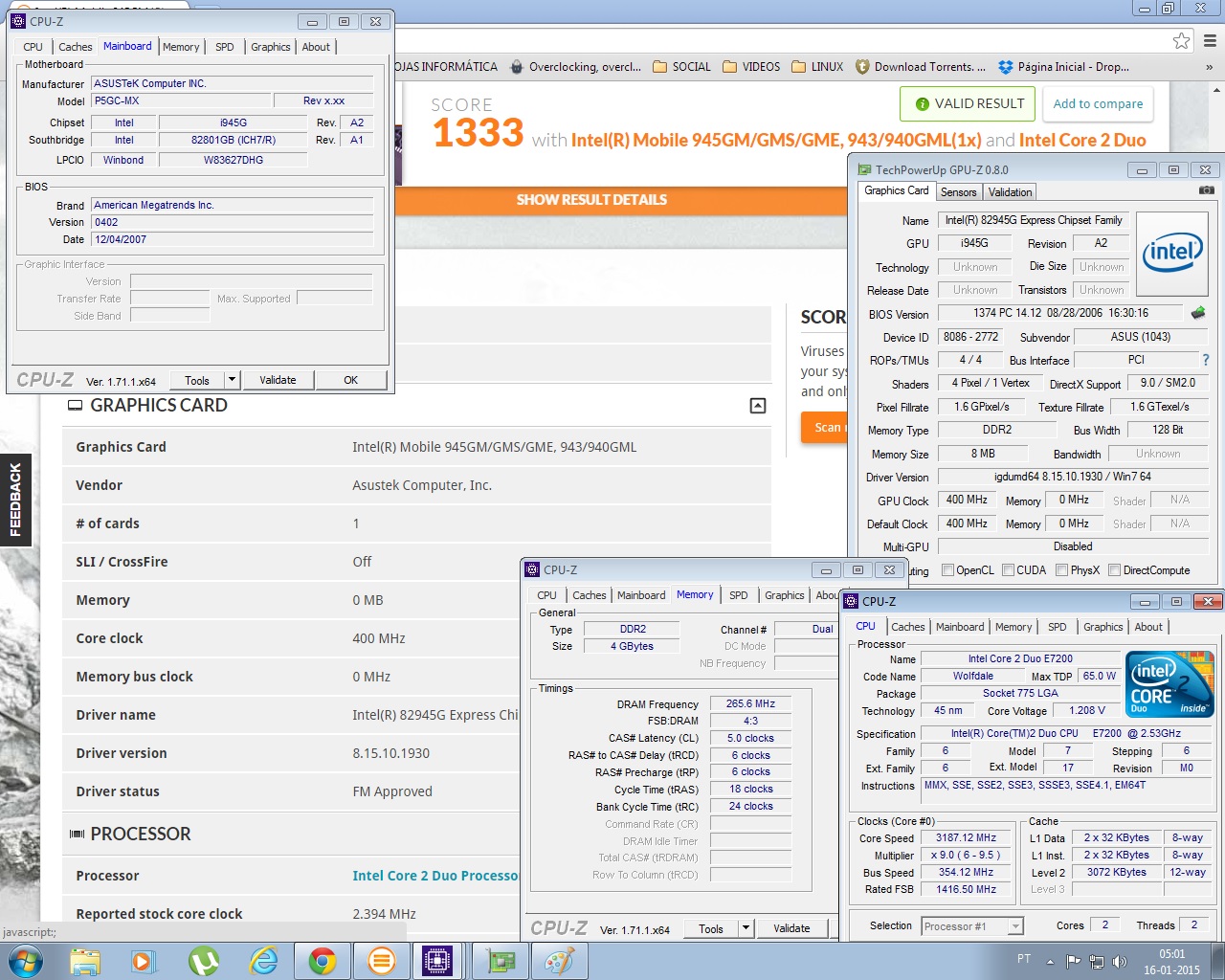
Task: Switch to GPU-Z in taskbar
Action: 501,961
